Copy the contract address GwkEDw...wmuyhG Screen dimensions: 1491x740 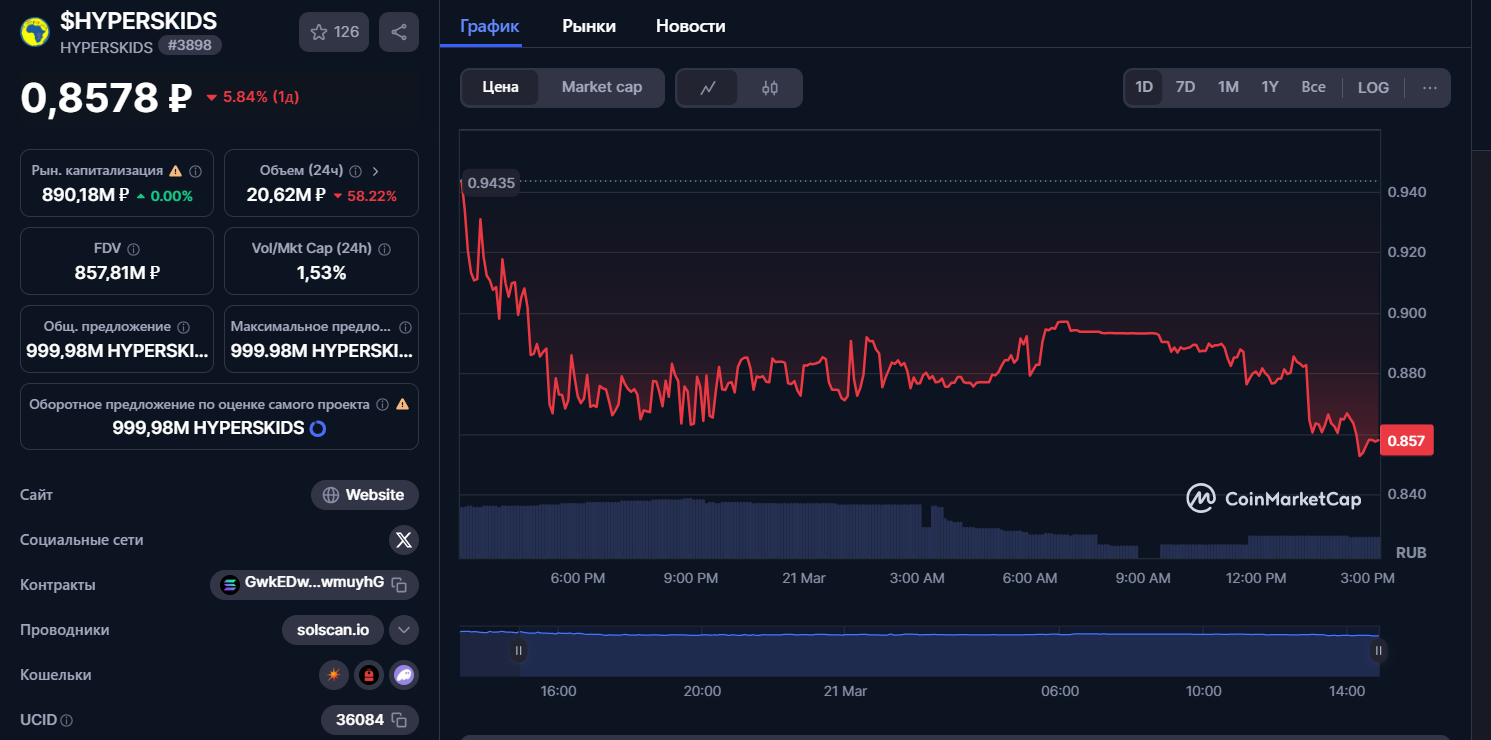pos(399,584)
